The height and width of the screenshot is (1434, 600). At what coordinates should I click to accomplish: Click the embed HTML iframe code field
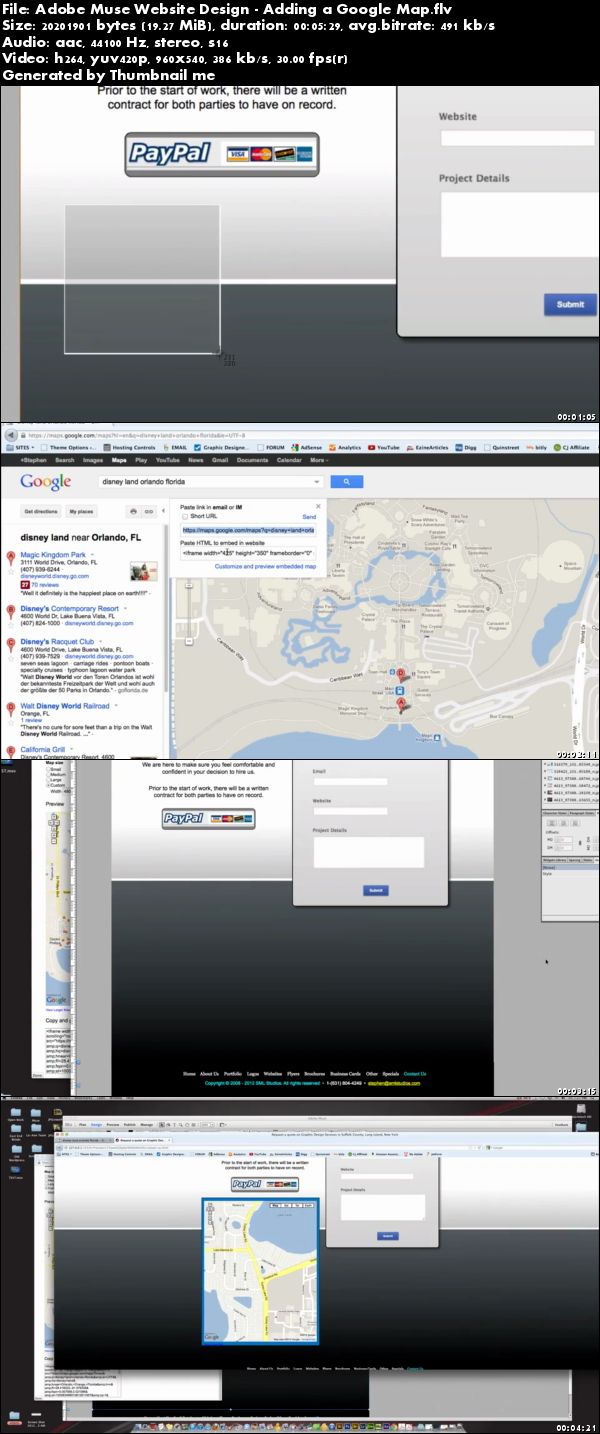pos(248,552)
